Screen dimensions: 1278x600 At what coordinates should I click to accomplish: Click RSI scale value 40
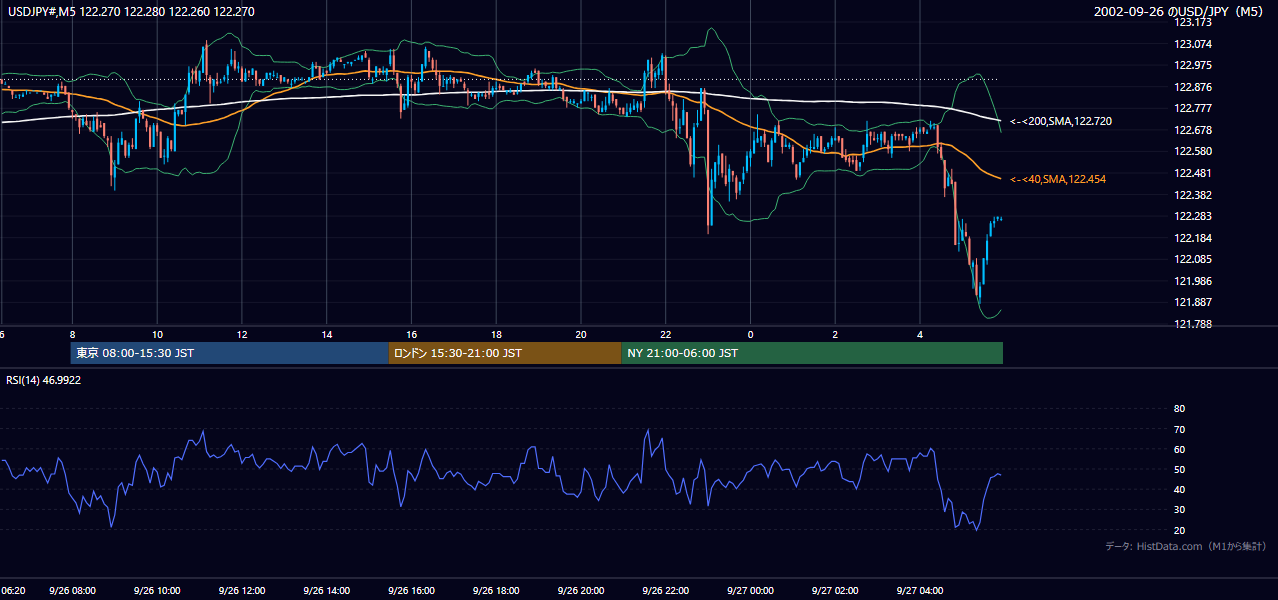(1179, 489)
